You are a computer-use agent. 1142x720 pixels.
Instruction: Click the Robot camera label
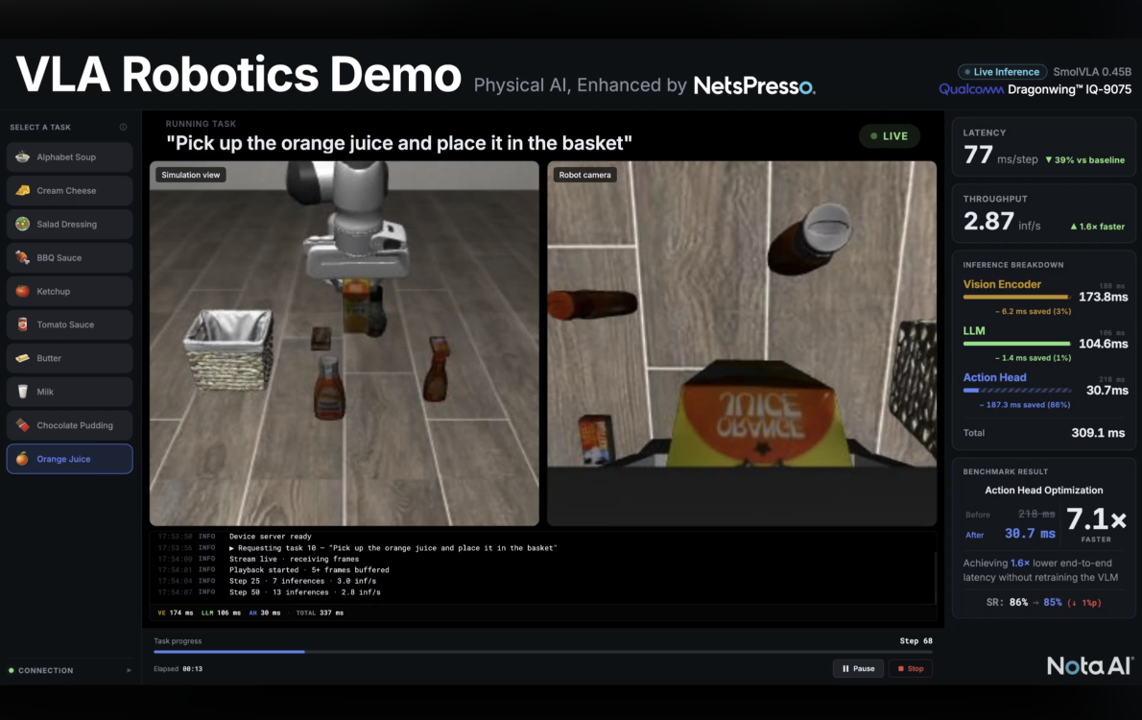(585, 175)
